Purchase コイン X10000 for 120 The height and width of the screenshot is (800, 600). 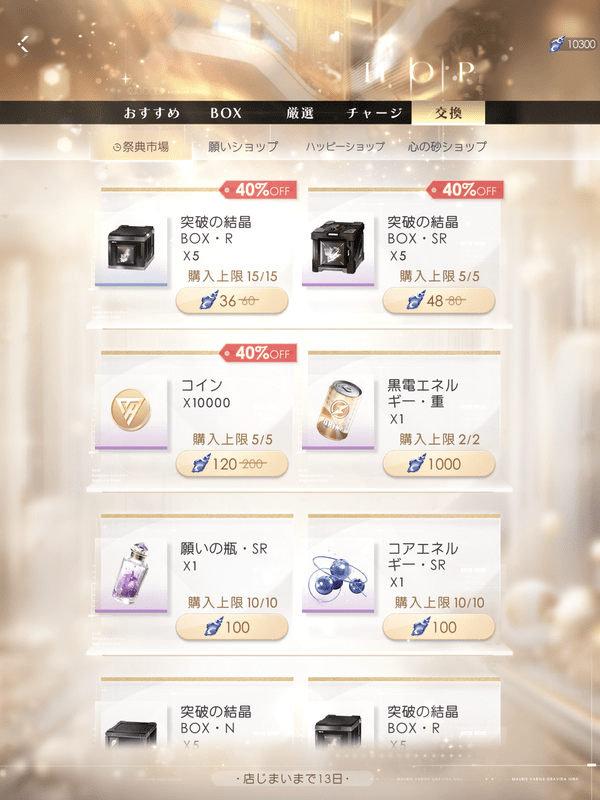click(232, 464)
